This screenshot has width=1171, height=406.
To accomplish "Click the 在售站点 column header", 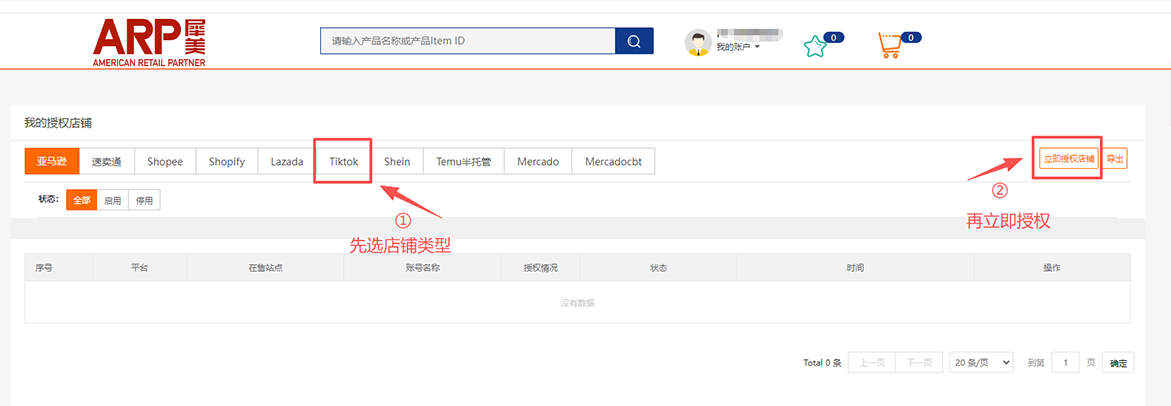I will (265, 267).
